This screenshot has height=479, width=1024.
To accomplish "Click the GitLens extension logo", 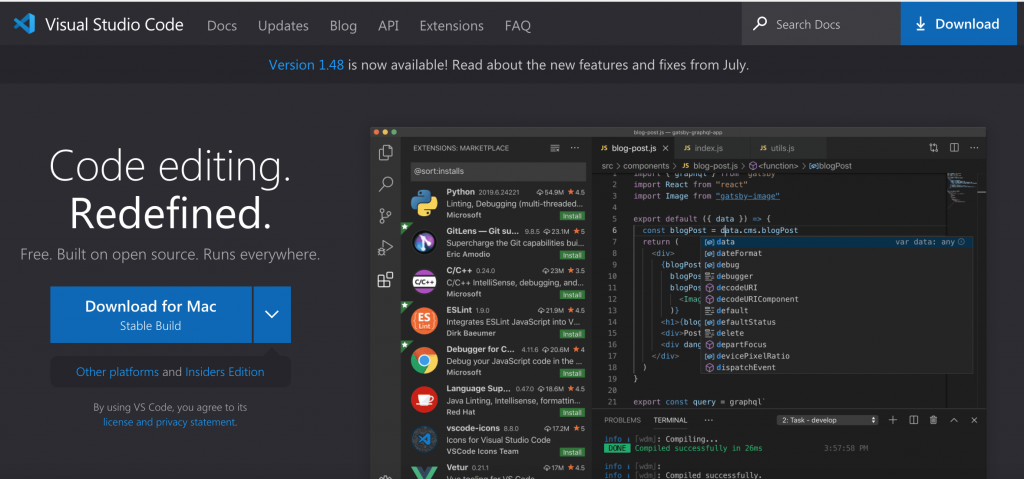I will pyautogui.click(x=424, y=242).
